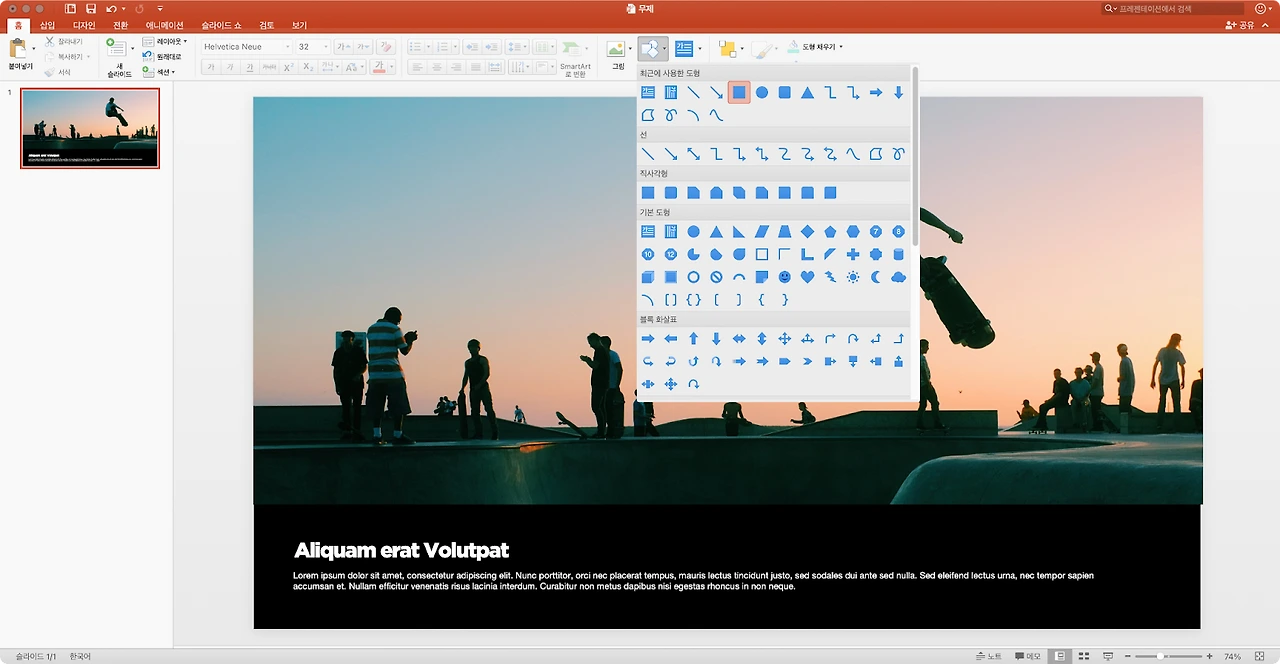Viewport: 1280px width, 664px height.
Task: Expand the Layout (레이아웃) dropdown
Action: tap(165, 42)
